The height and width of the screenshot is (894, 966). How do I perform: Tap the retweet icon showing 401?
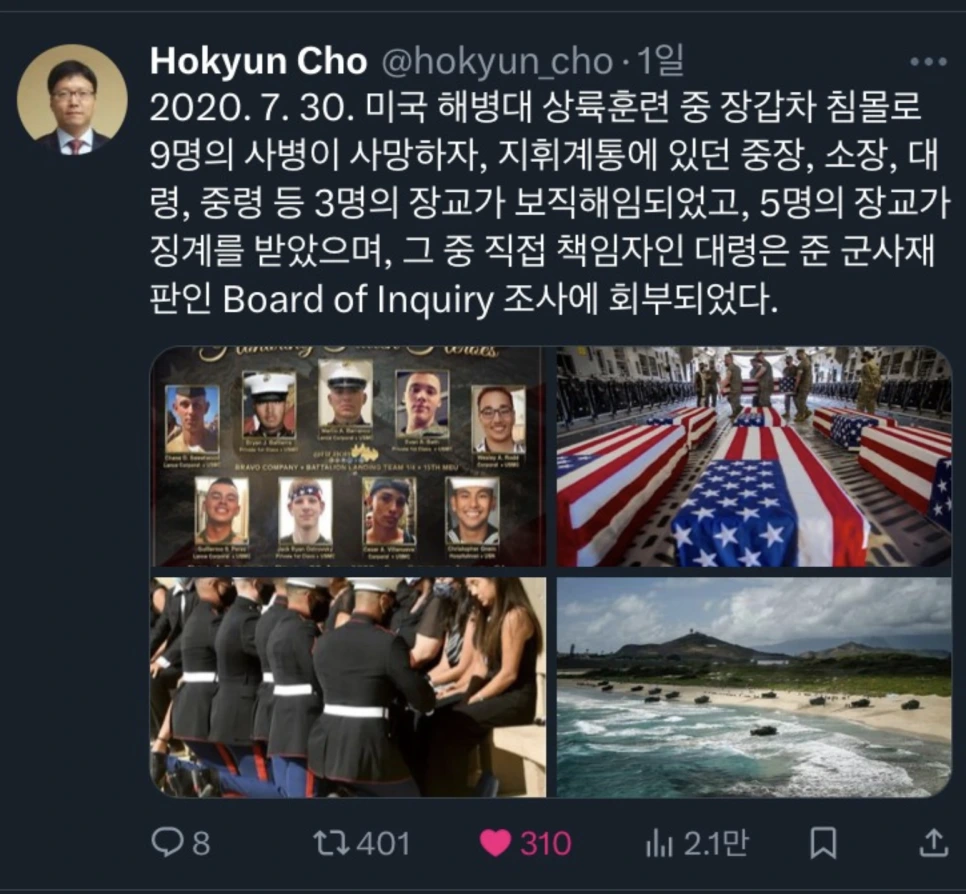[332, 843]
